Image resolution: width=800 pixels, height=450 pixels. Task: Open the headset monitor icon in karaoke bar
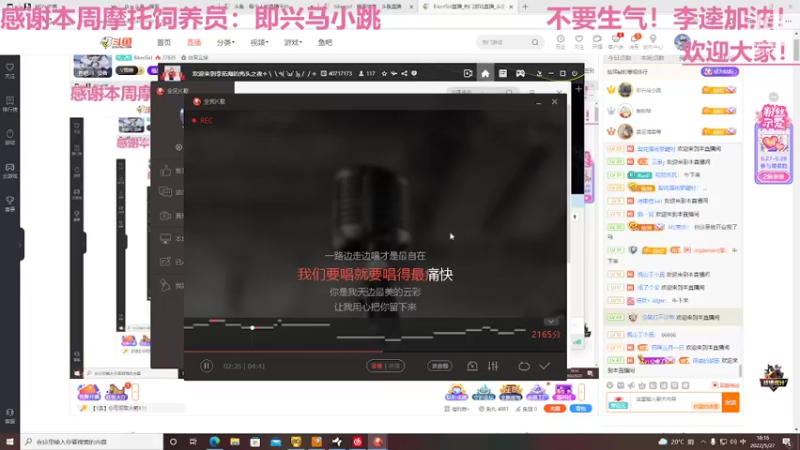click(472, 366)
